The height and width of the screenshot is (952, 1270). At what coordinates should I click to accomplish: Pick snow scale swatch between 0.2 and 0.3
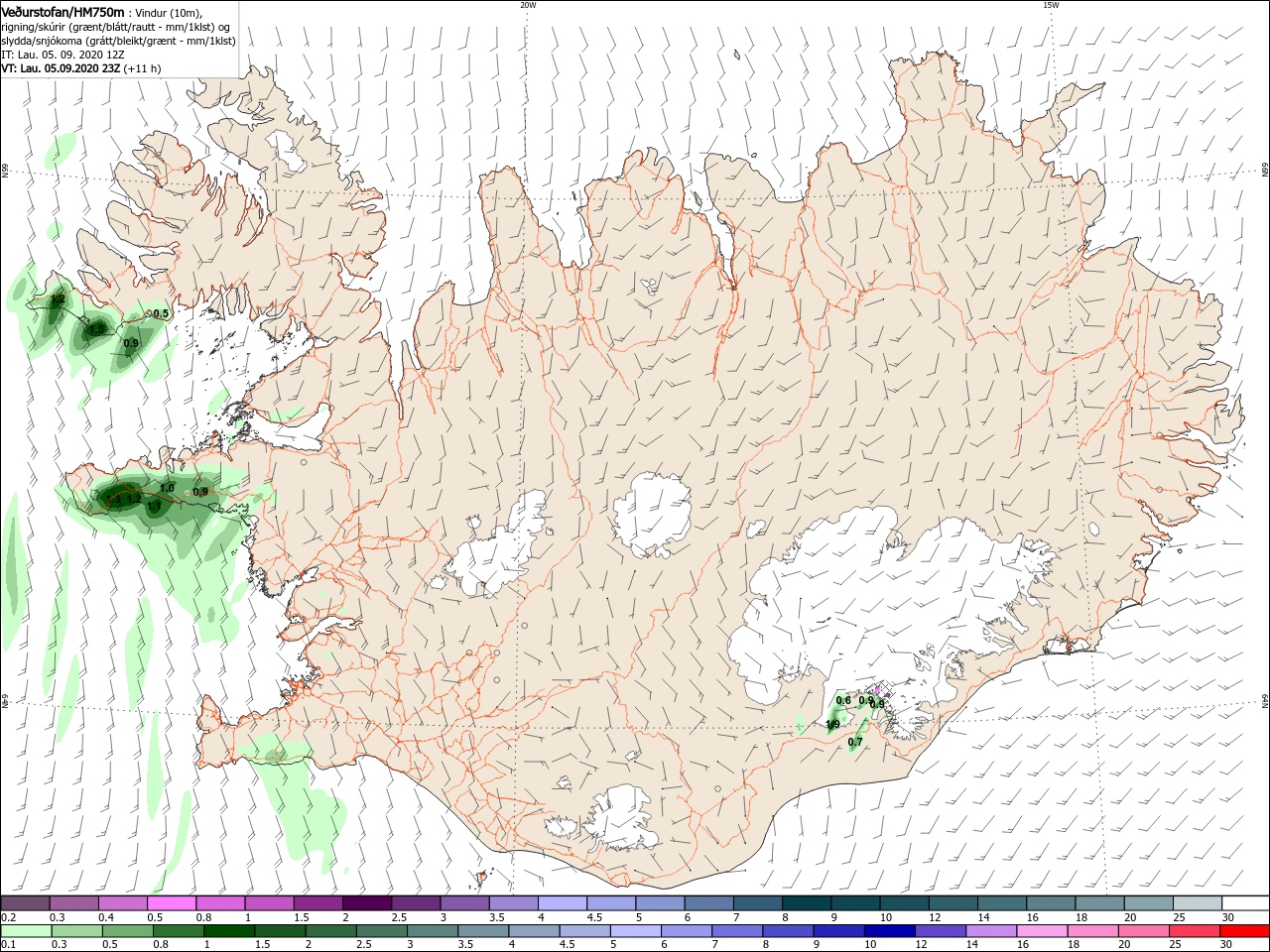click(25, 903)
